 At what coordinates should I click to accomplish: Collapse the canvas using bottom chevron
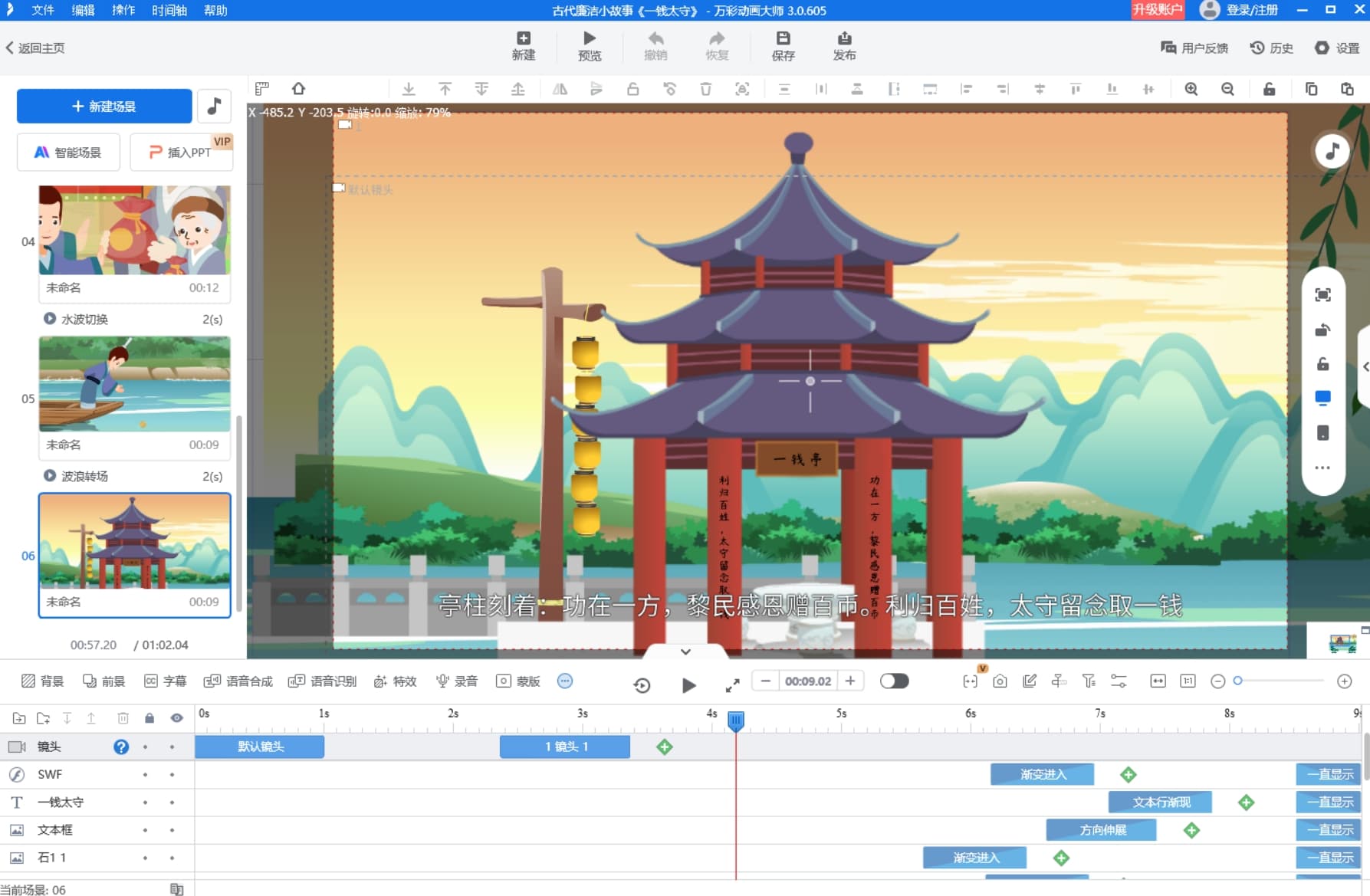tap(685, 651)
